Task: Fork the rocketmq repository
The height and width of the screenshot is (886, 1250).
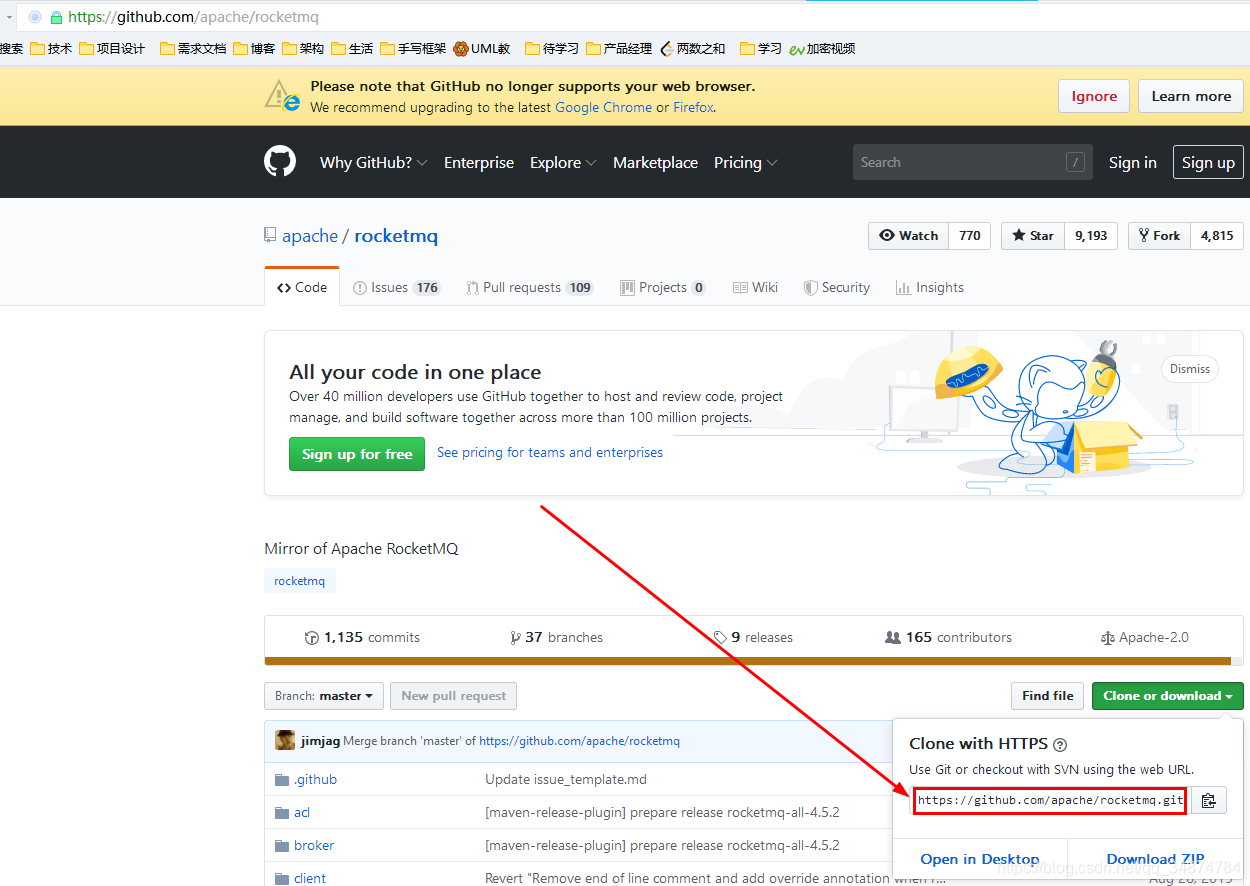Action: point(1158,235)
